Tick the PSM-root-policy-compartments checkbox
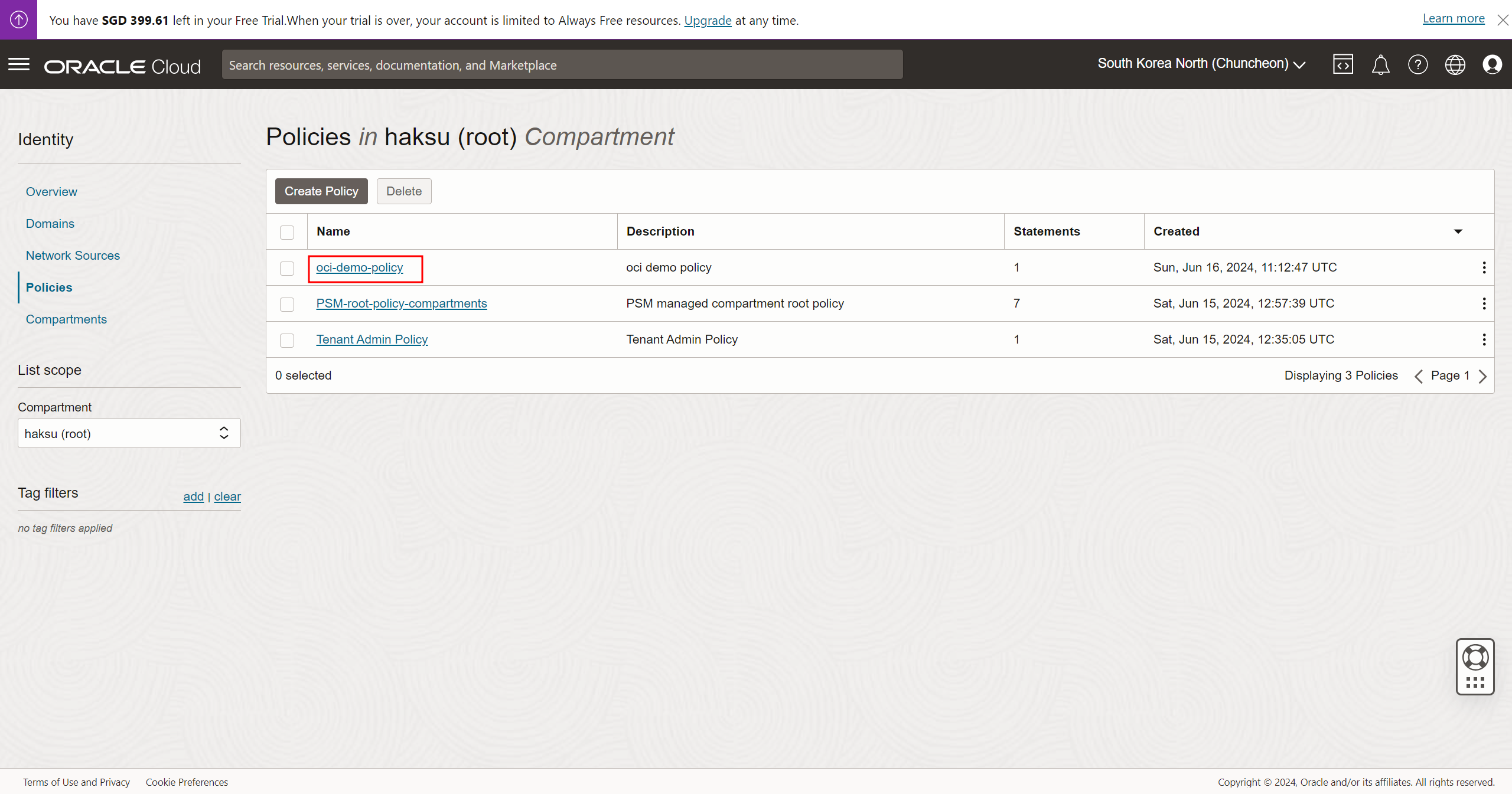This screenshot has height=794, width=1512. click(x=287, y=305)
